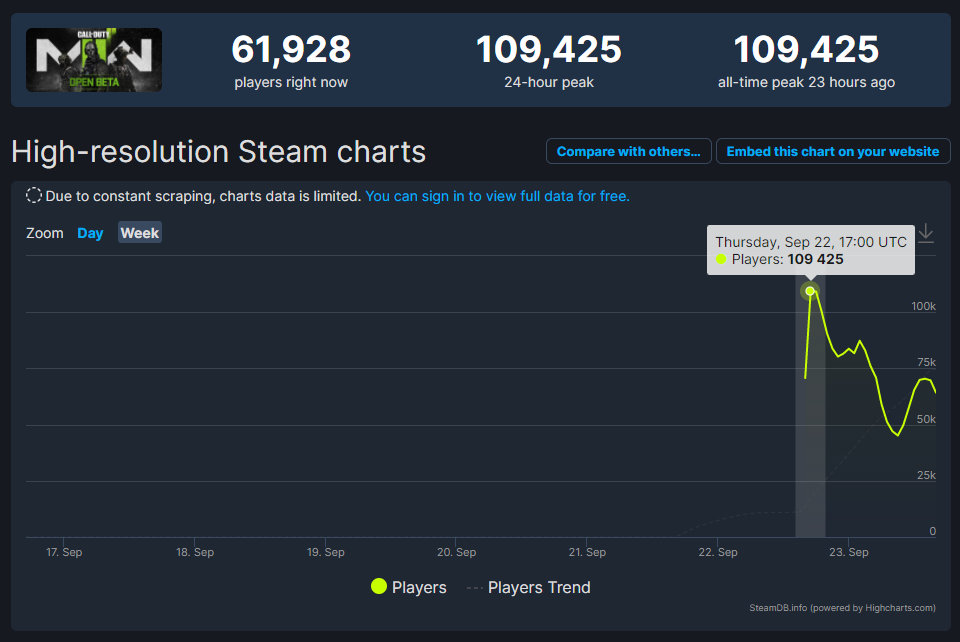Viewport: 960px width, 642px height.
Task: Click the 61,928 players right now stat
Action: pyautogui.click(x=291, y=60)
